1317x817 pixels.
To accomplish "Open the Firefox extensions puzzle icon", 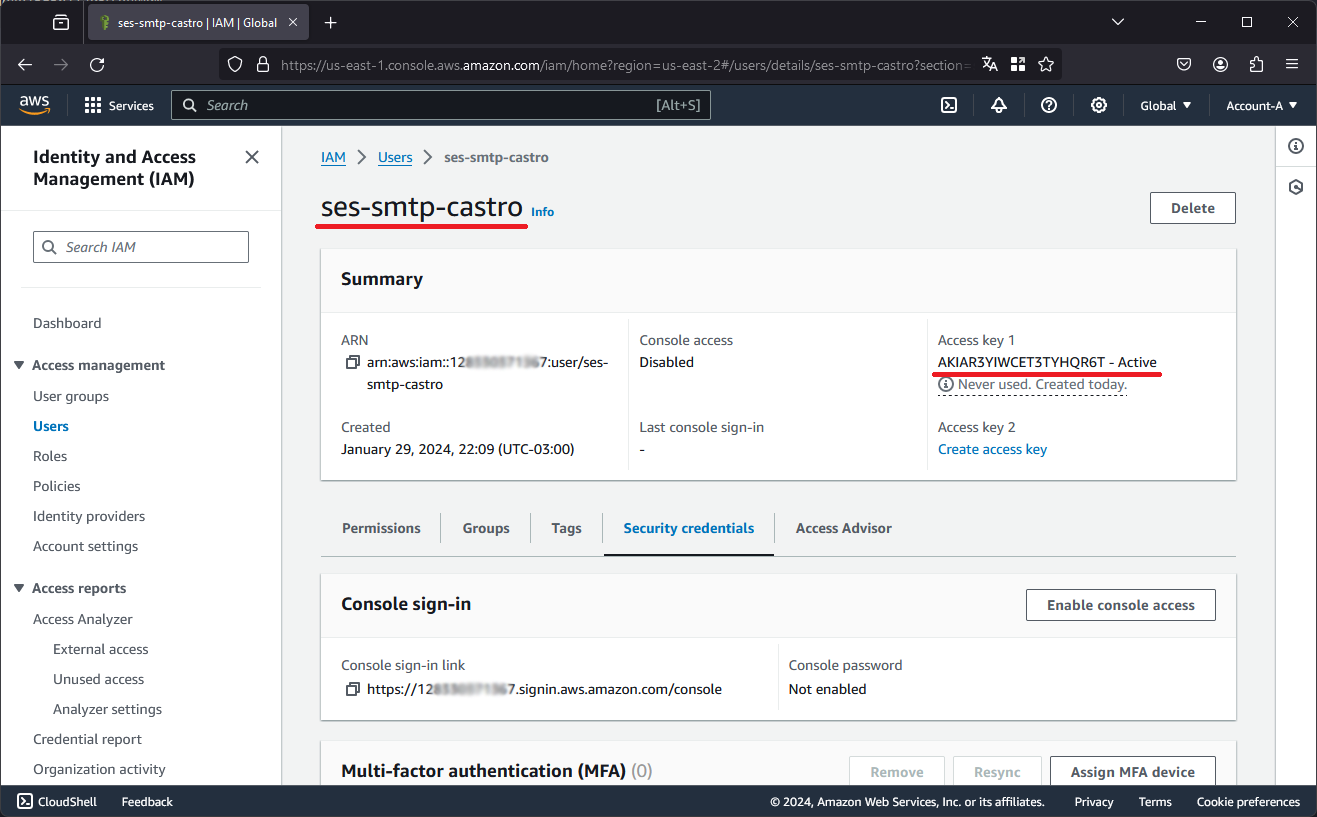I will (1256, 64).
